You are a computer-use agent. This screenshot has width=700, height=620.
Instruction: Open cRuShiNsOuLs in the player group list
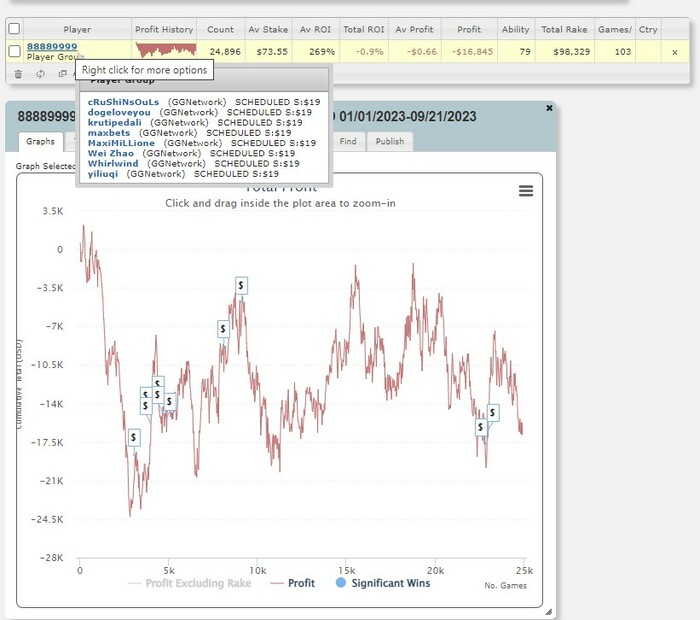(123, 102)
